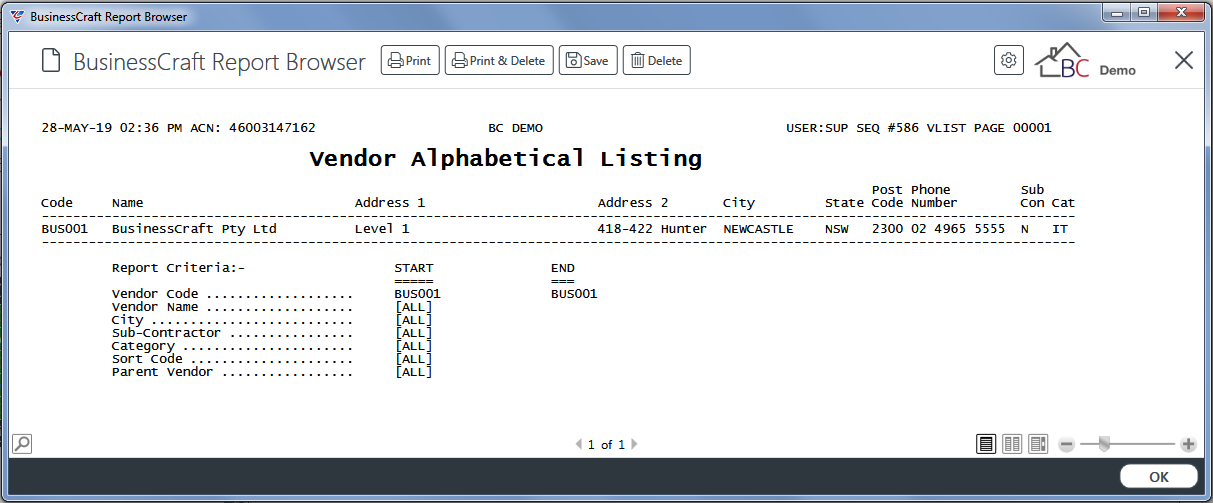Click vendor code BUS001 in table row
1213x503 pixels.
[65, 229]
